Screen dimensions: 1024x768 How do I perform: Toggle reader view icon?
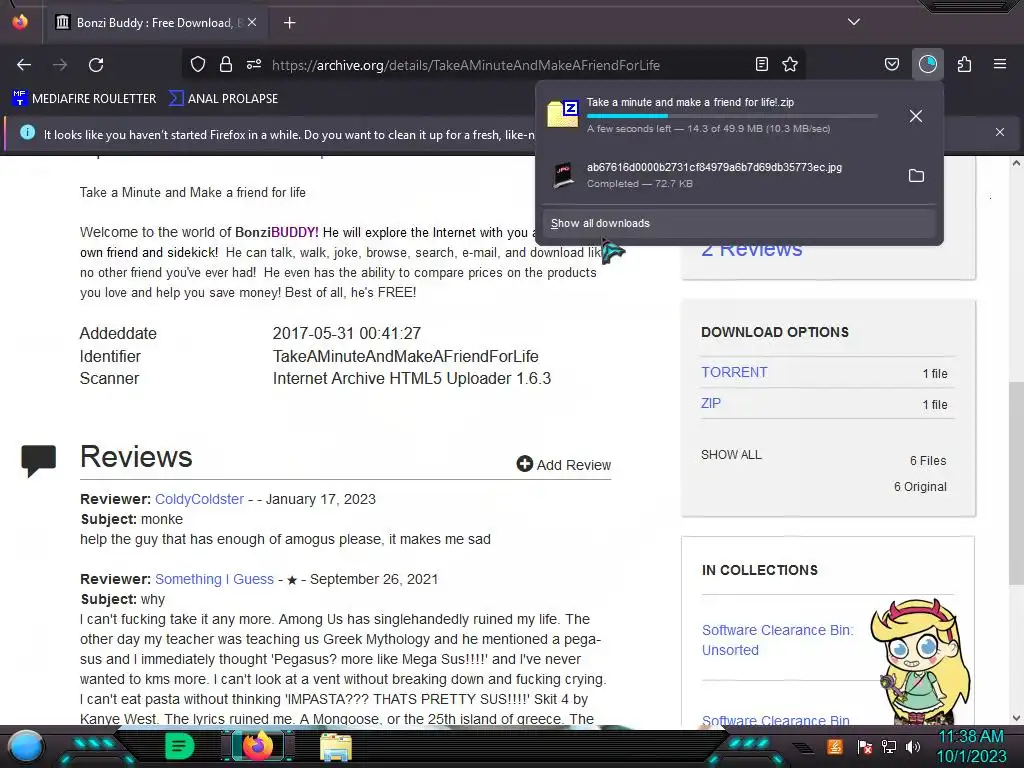[x=761, y=64]
